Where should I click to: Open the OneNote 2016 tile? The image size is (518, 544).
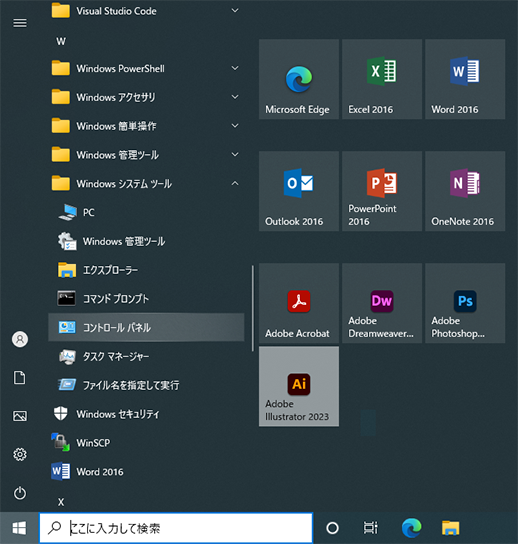(465, 191)
